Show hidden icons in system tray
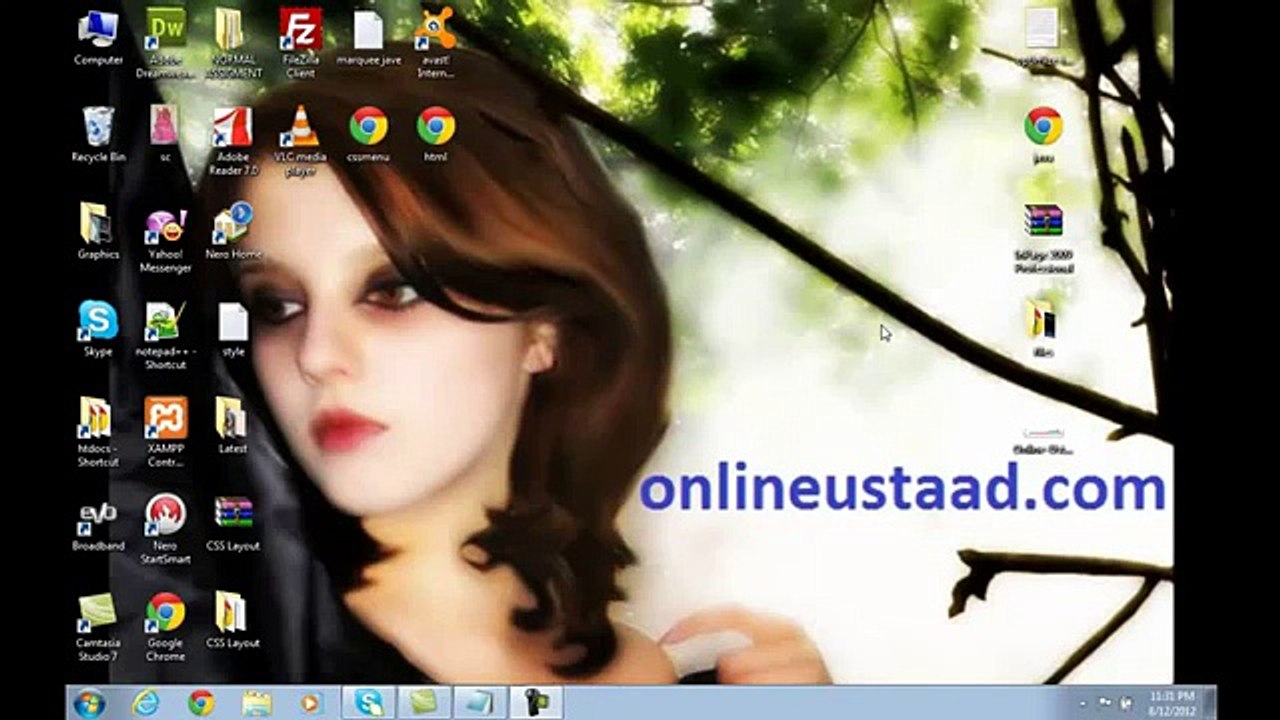 (x=1085, y=703)
